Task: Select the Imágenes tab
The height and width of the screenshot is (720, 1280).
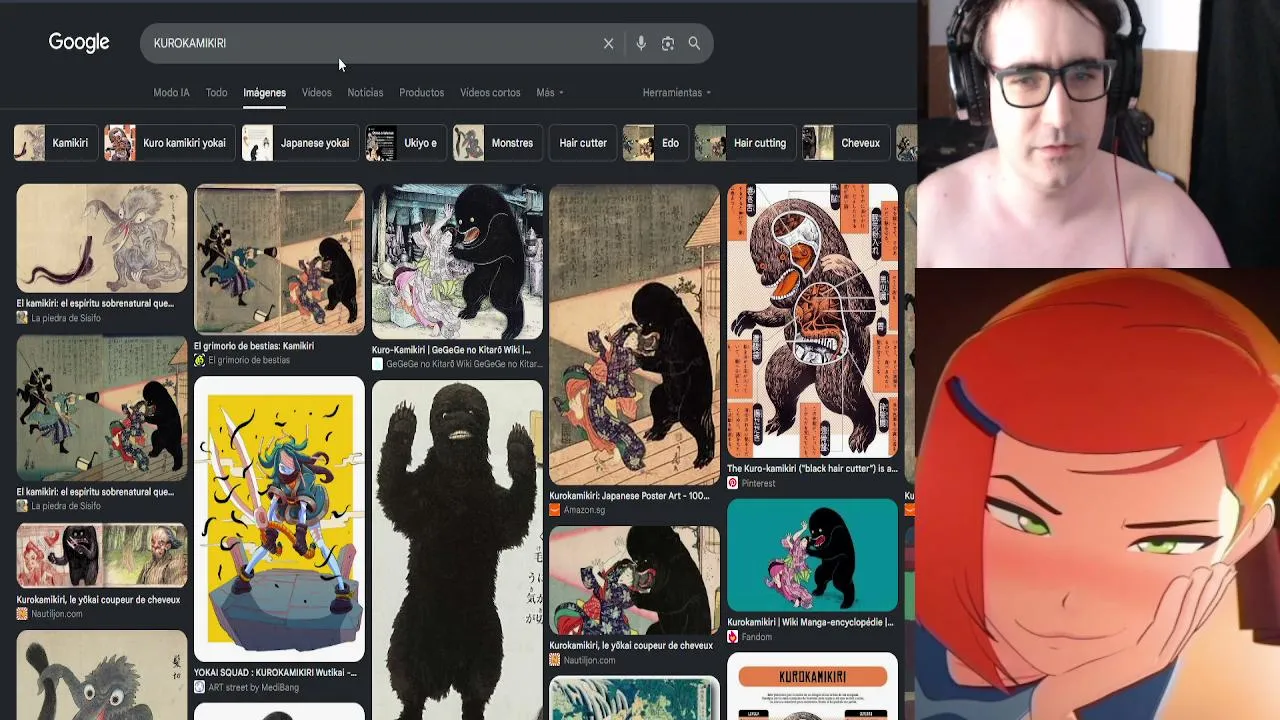Action: pos(264,92)
